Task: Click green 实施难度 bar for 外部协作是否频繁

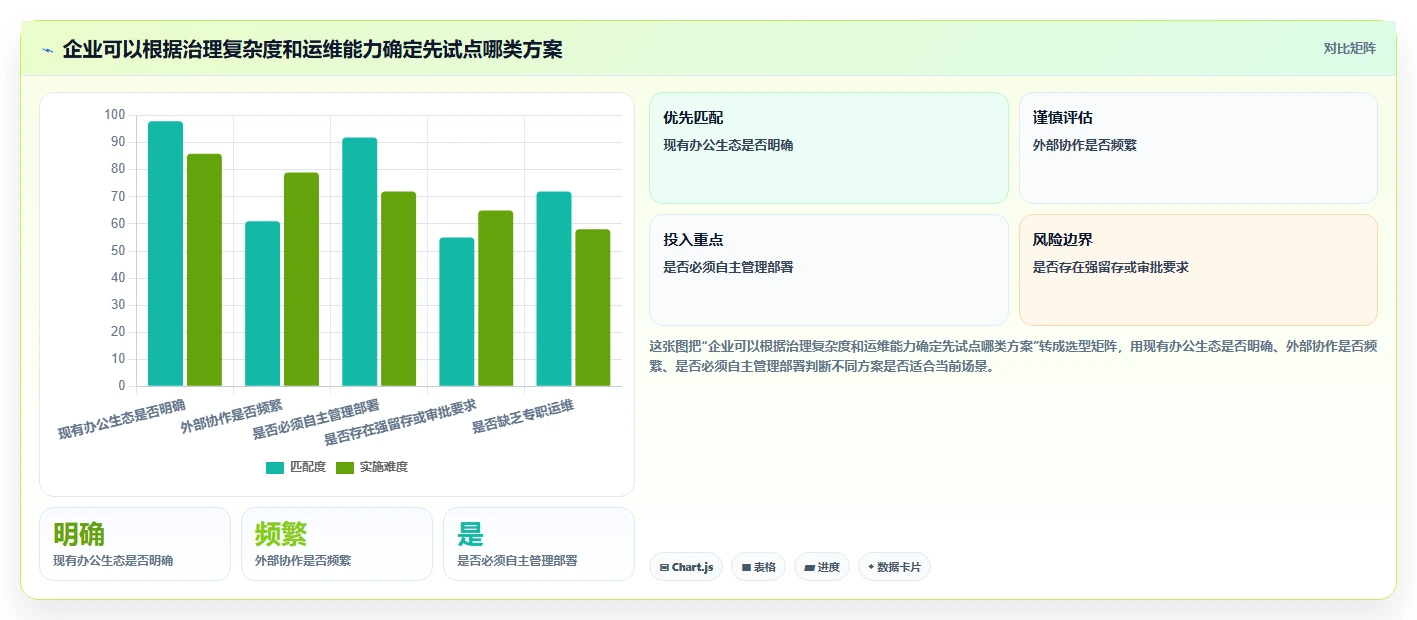Action: click(301, 279)
